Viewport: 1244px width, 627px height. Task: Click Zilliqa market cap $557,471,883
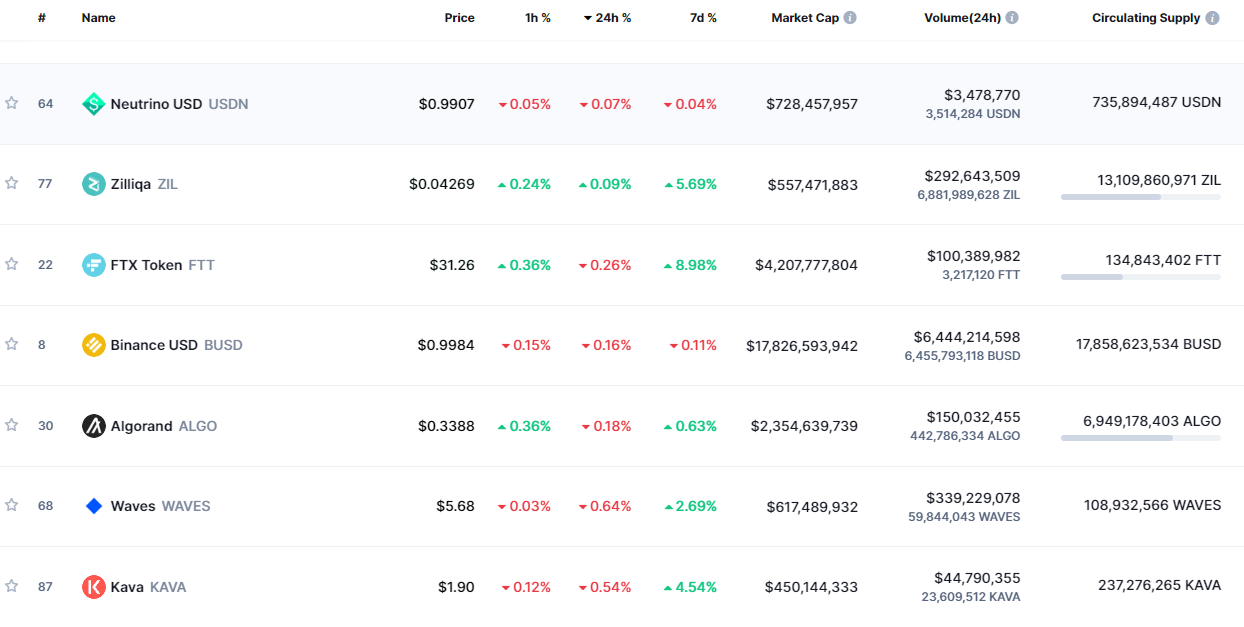[x=813, y=185]
